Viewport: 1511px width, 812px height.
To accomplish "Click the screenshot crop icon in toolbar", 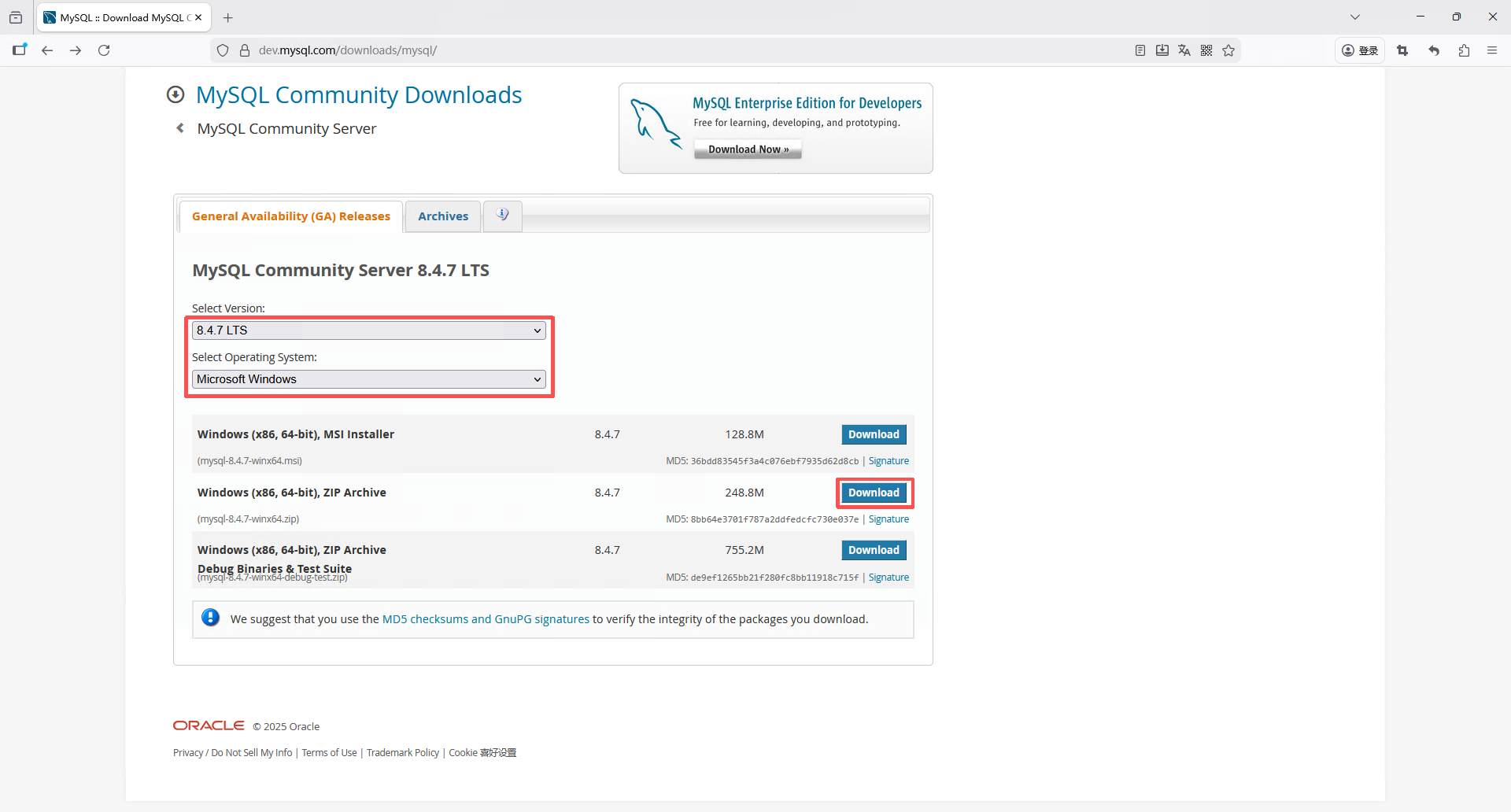I will click(x=1402, y=50).
